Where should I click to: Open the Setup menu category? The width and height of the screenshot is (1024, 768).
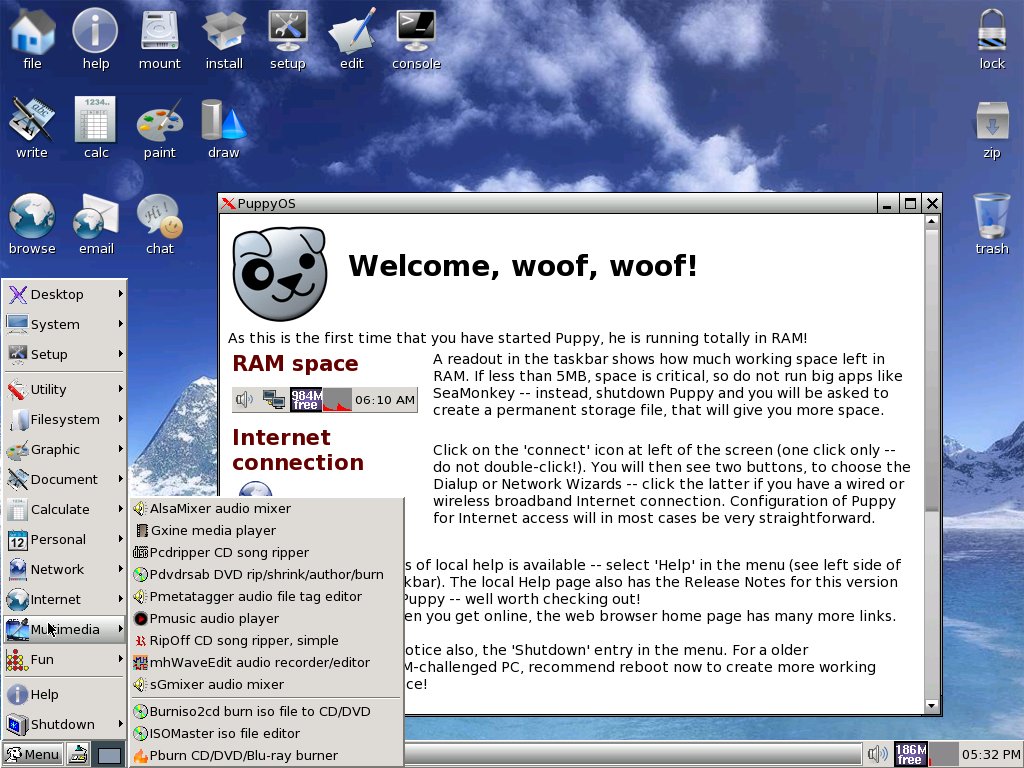pyautogui.click(x=64, y=355)
